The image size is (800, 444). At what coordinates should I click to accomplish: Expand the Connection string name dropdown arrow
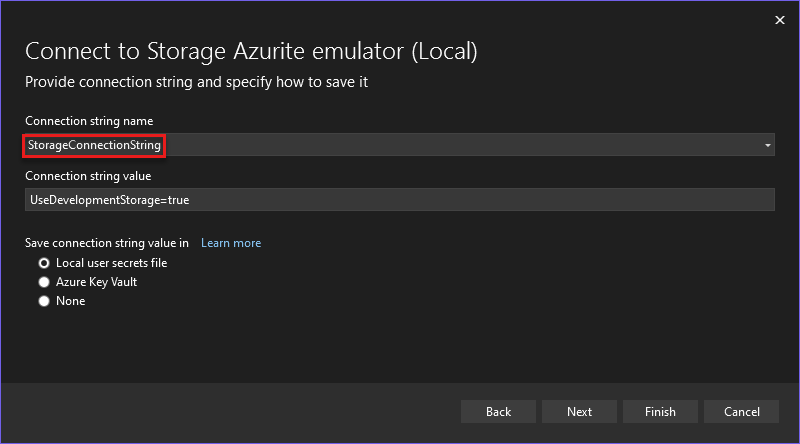(x=767, y=146)
